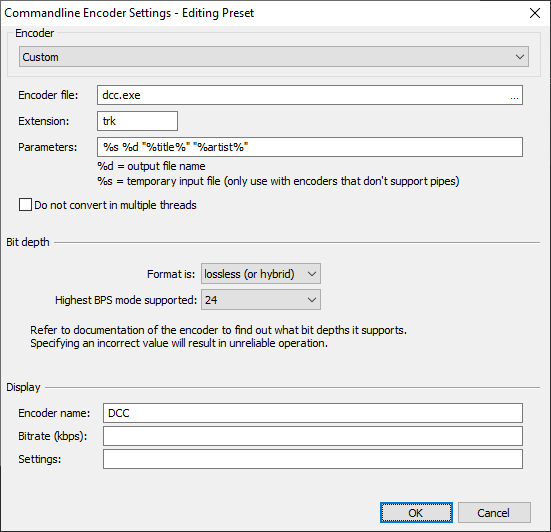Confirm settings with the OK button

pyautogui.click(x=416, y=513)
